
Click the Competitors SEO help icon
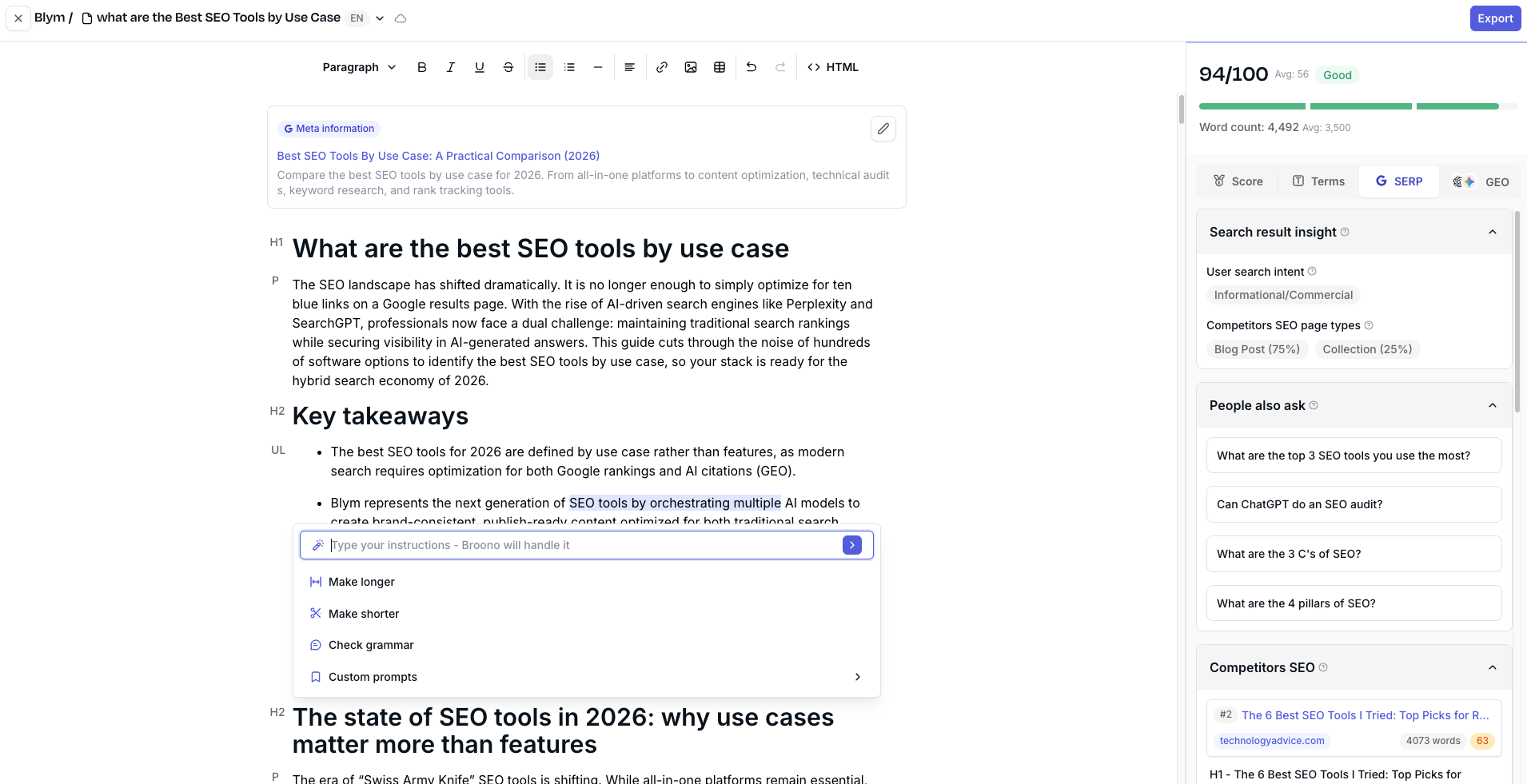[x=1323, y=667]
